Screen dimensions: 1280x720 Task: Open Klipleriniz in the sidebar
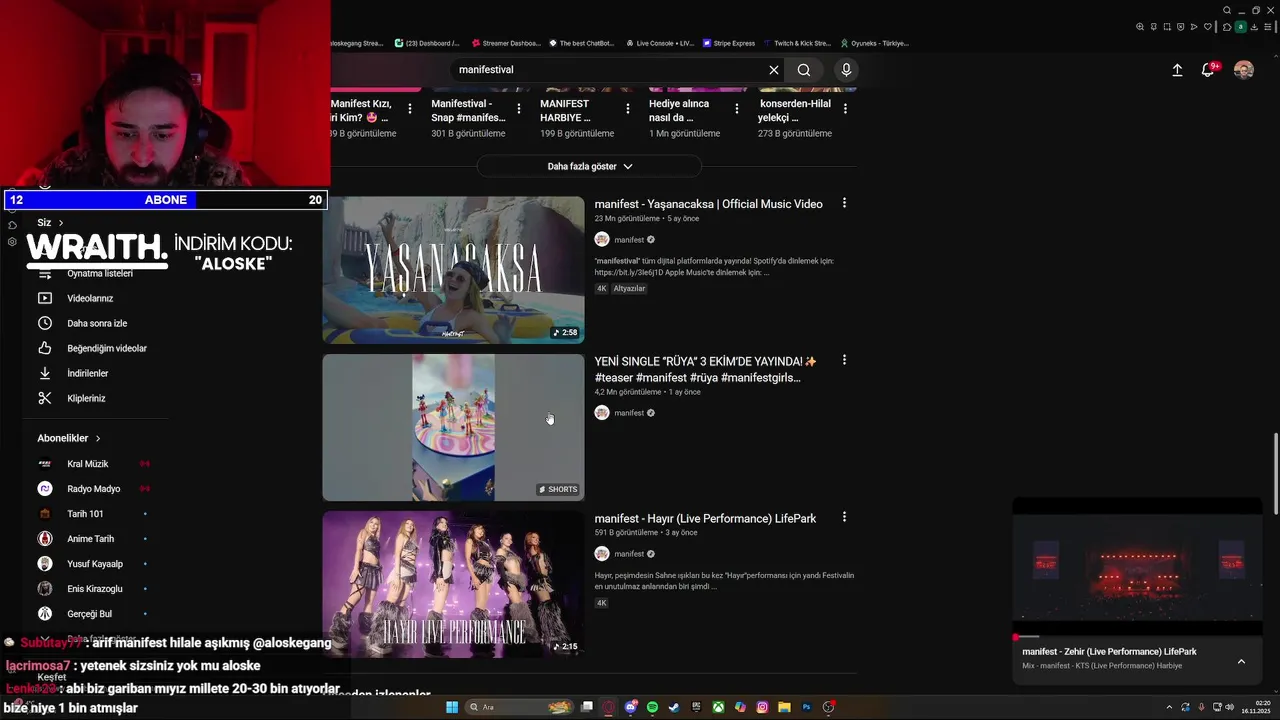point(86,398)
